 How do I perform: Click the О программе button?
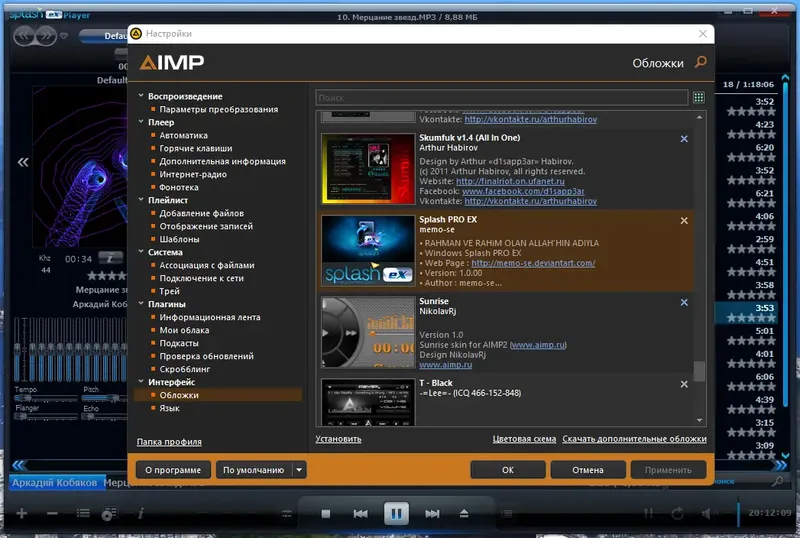coord(173,470)
